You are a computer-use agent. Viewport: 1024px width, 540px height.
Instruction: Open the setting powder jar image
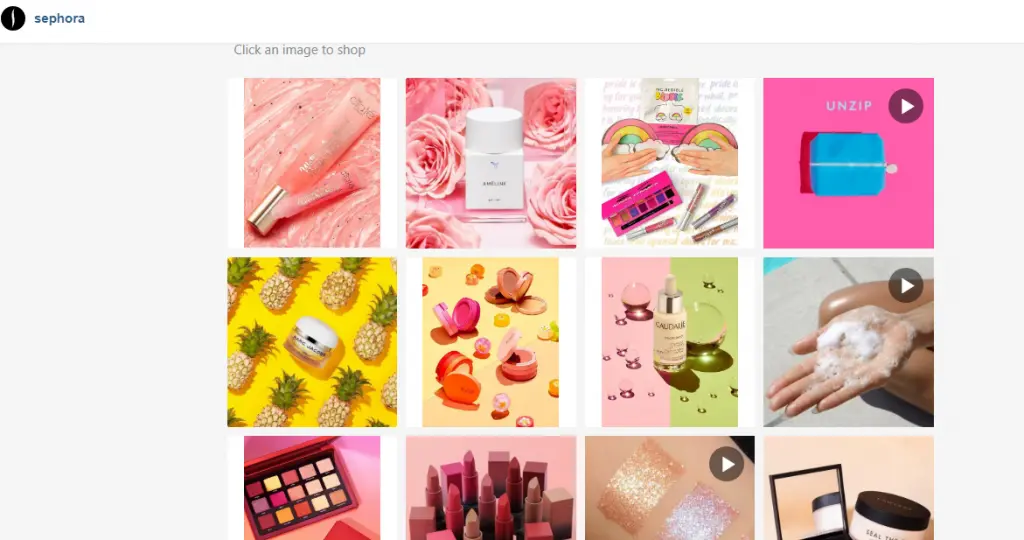tap(848, 488)
